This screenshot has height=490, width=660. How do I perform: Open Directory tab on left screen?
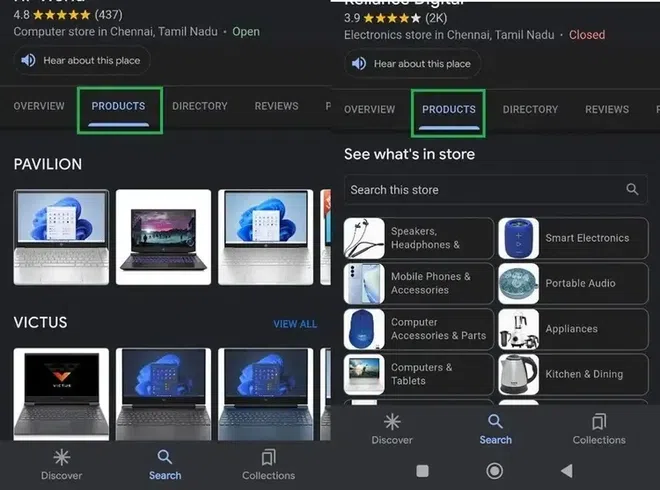tap(200, 106)
